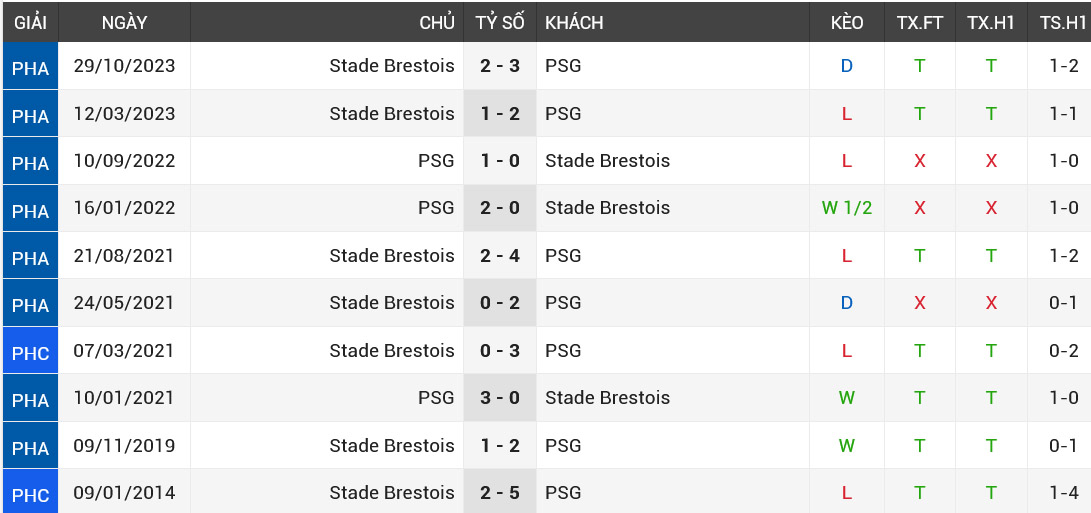Click the PHA badge for 21/08/2021 match

(30, 257)
